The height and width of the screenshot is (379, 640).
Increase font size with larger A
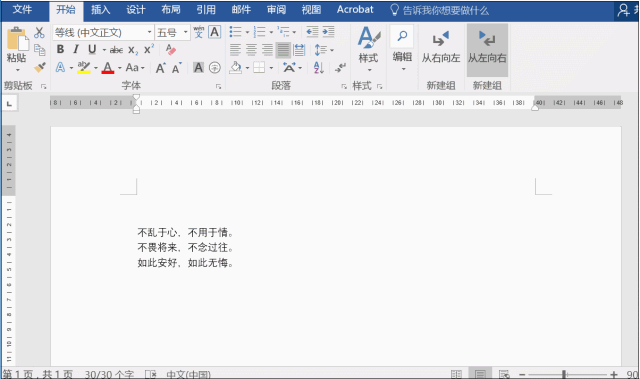[160, 68]
